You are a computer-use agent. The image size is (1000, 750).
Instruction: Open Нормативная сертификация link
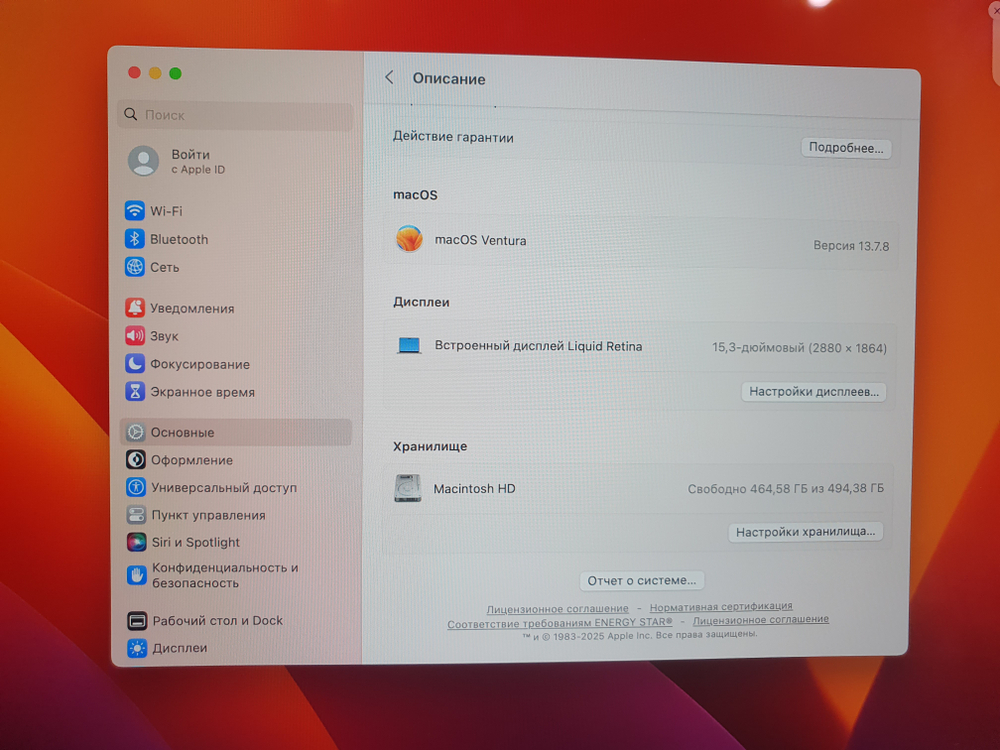pyautogui.click(x=721, y=607)
